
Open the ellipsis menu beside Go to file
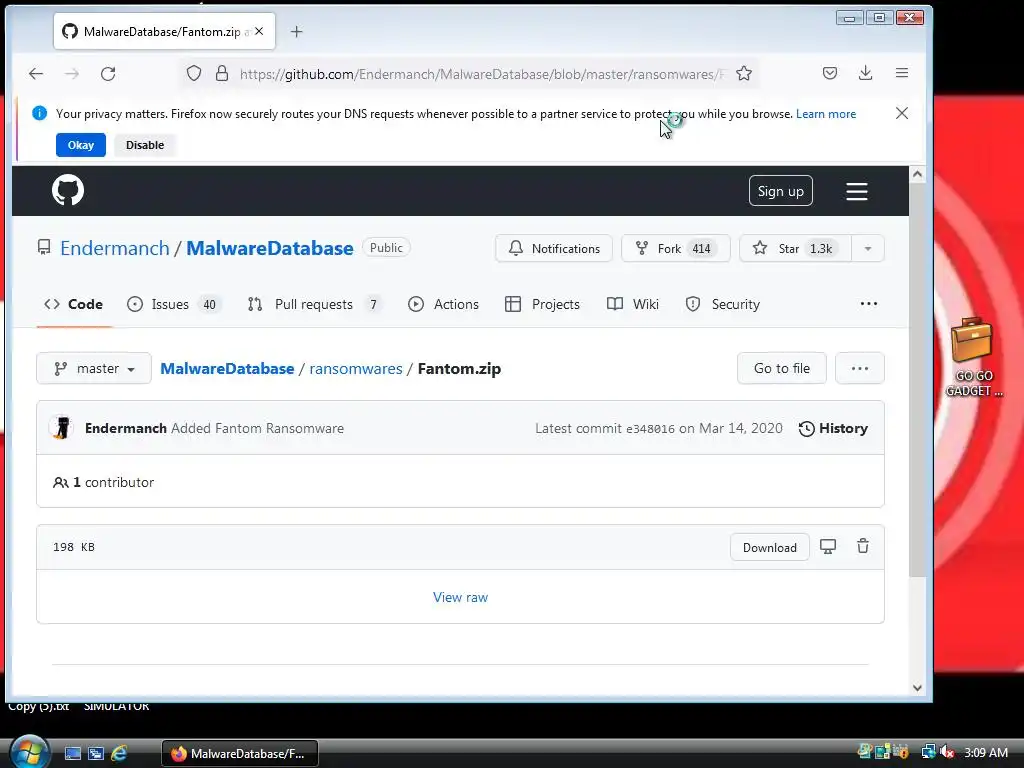point(860,368)
